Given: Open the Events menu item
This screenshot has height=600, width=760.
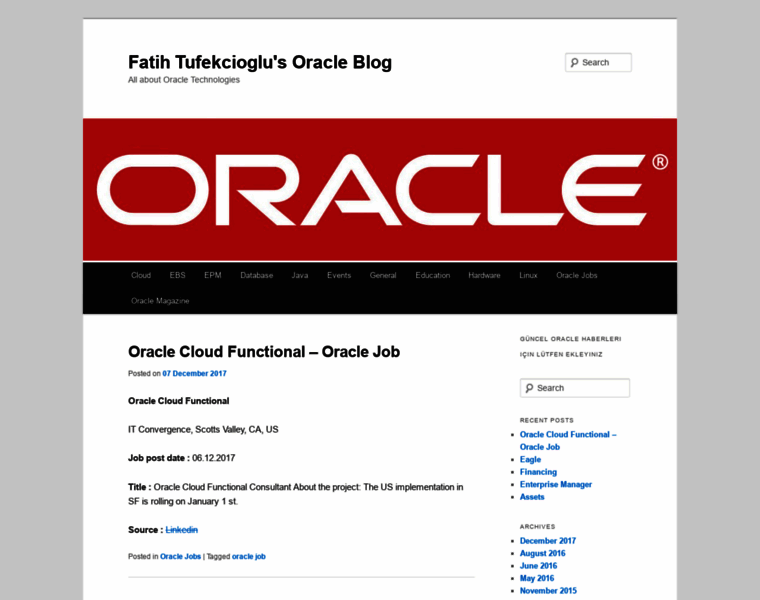Looking at the screenshot, I should pyautogui.click(x=339, y=275).
